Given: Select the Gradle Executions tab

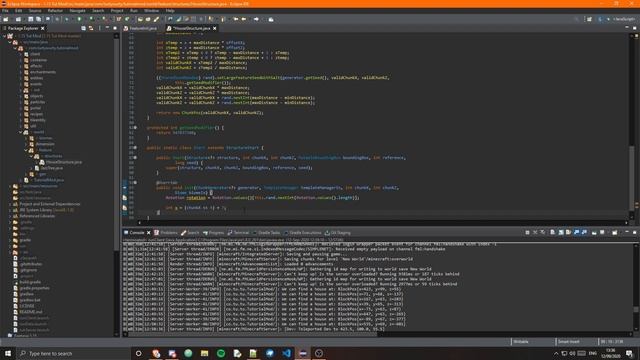Looking at the screenshot, I should point(302,233).
